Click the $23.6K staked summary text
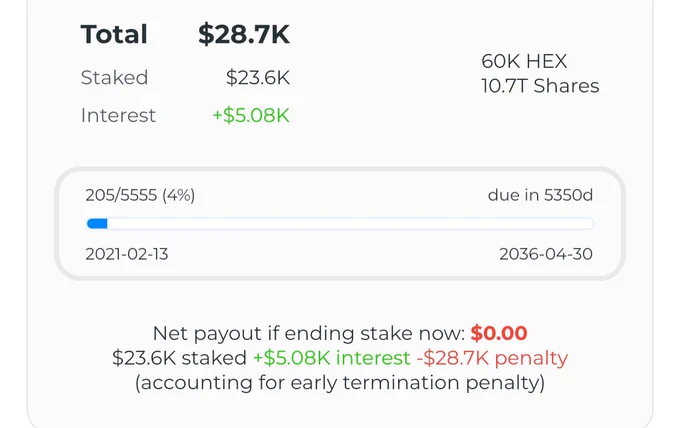The width and height of the screenshot is (680, 428). coord(180,358)
